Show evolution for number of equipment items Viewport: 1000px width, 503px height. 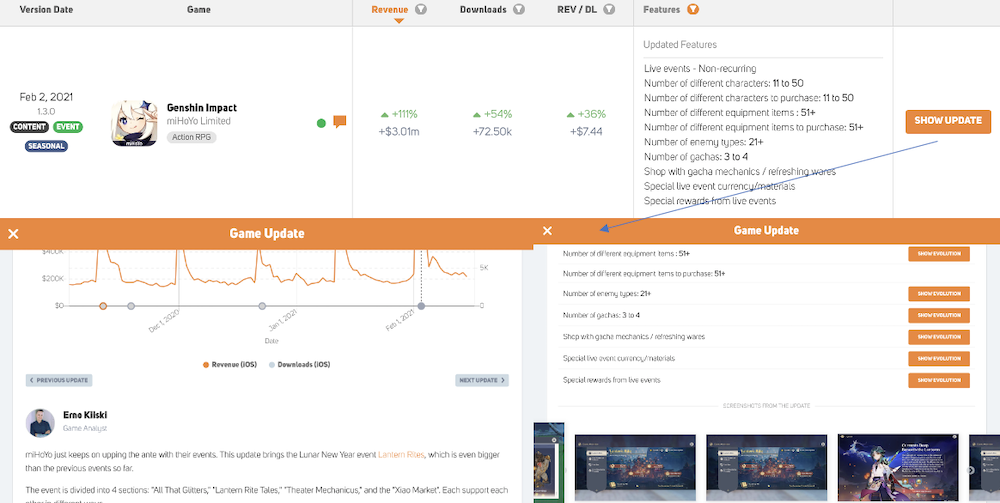(x=939, y=254)
